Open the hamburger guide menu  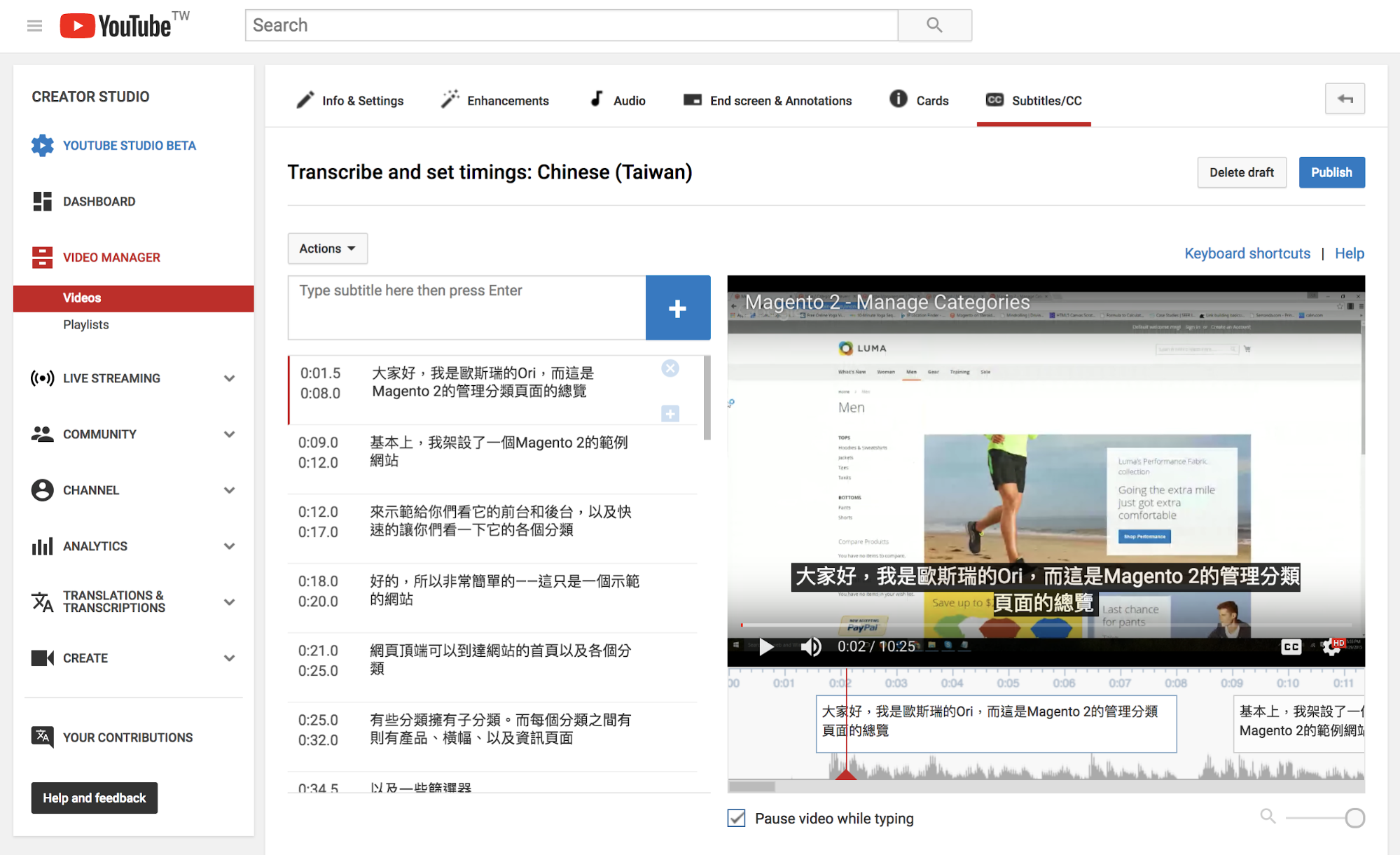click(x=34, y=26)
